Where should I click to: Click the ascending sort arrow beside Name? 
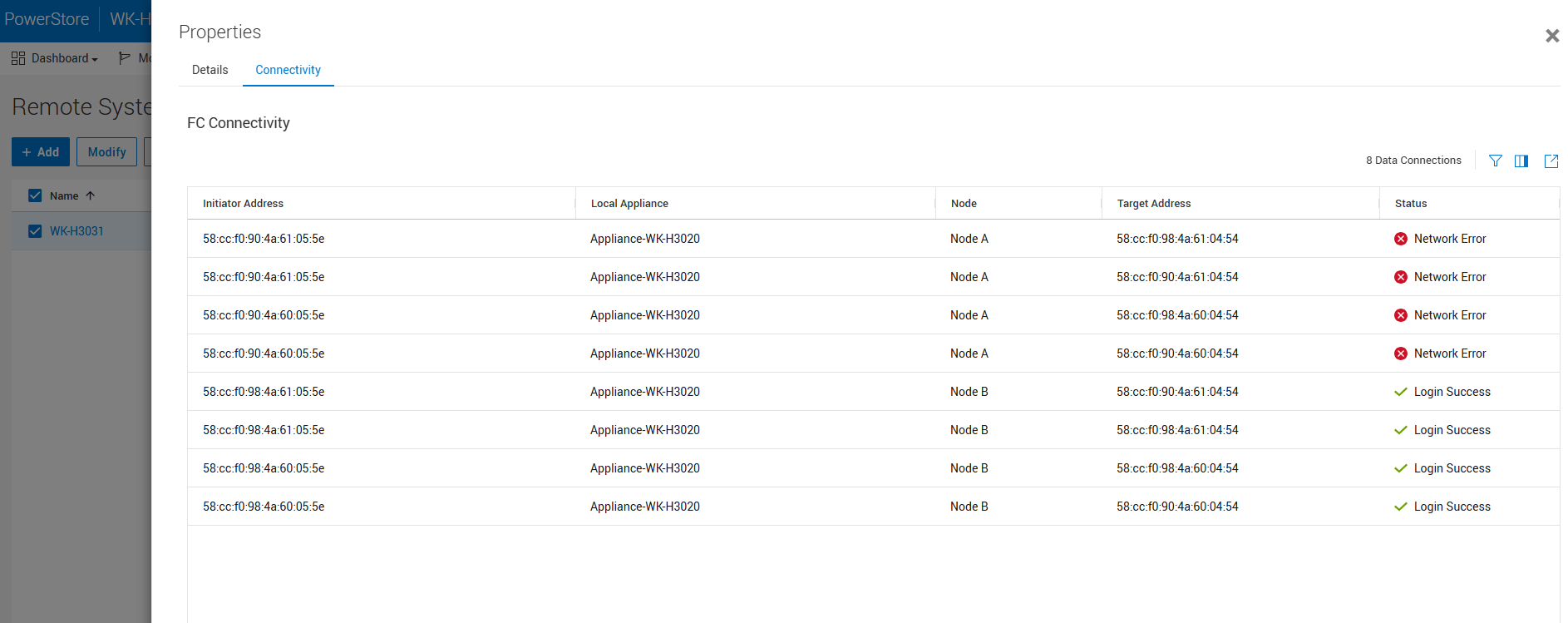[x=91, y=195]
